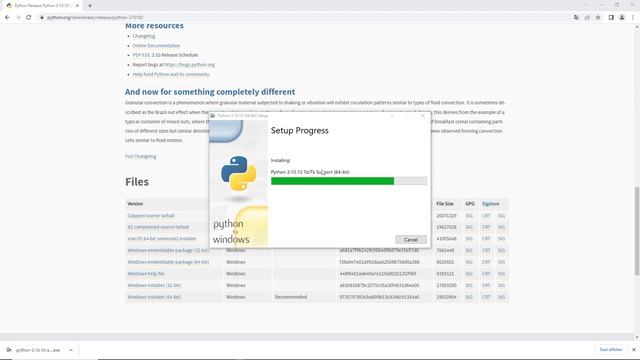Image resolution: width=640 pixels, height=360 pixels.
Task: Click the File Size column header
Action: (x=445, y=204)
